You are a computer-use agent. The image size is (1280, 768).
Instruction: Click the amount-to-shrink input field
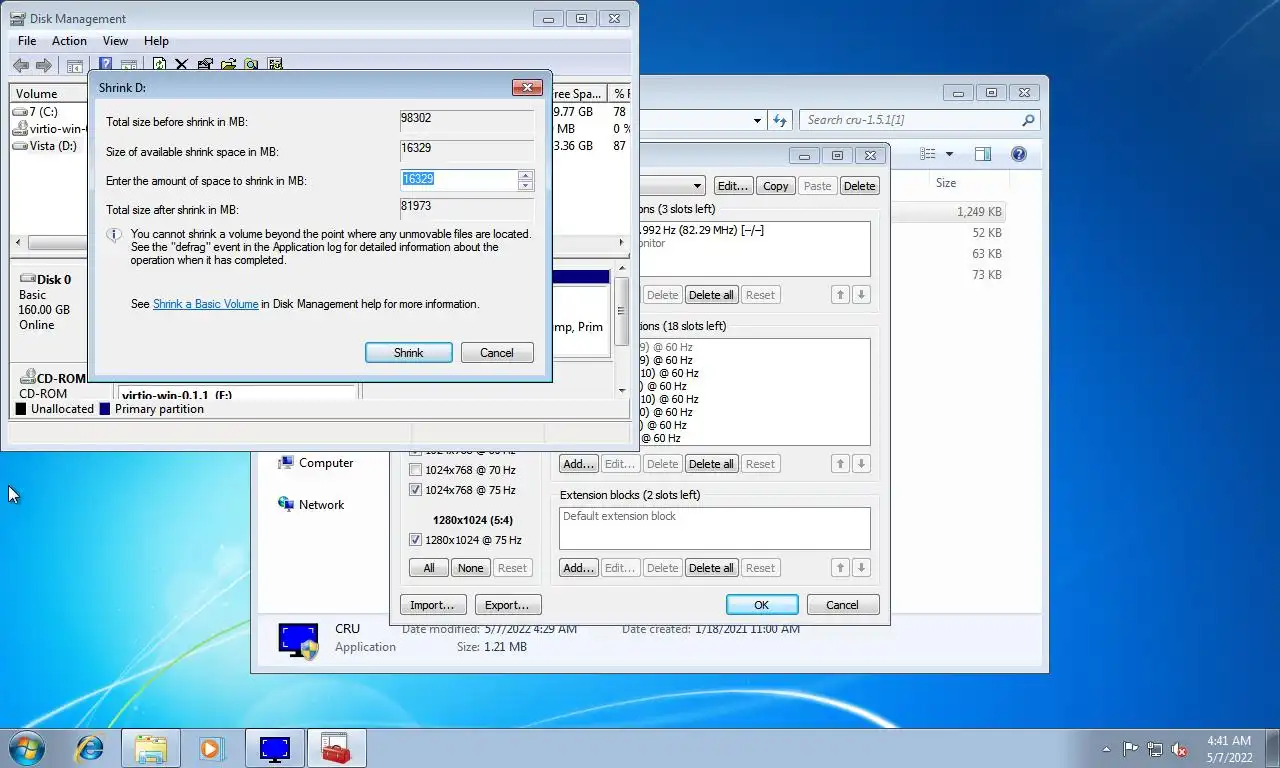click(x=459, y=180)
